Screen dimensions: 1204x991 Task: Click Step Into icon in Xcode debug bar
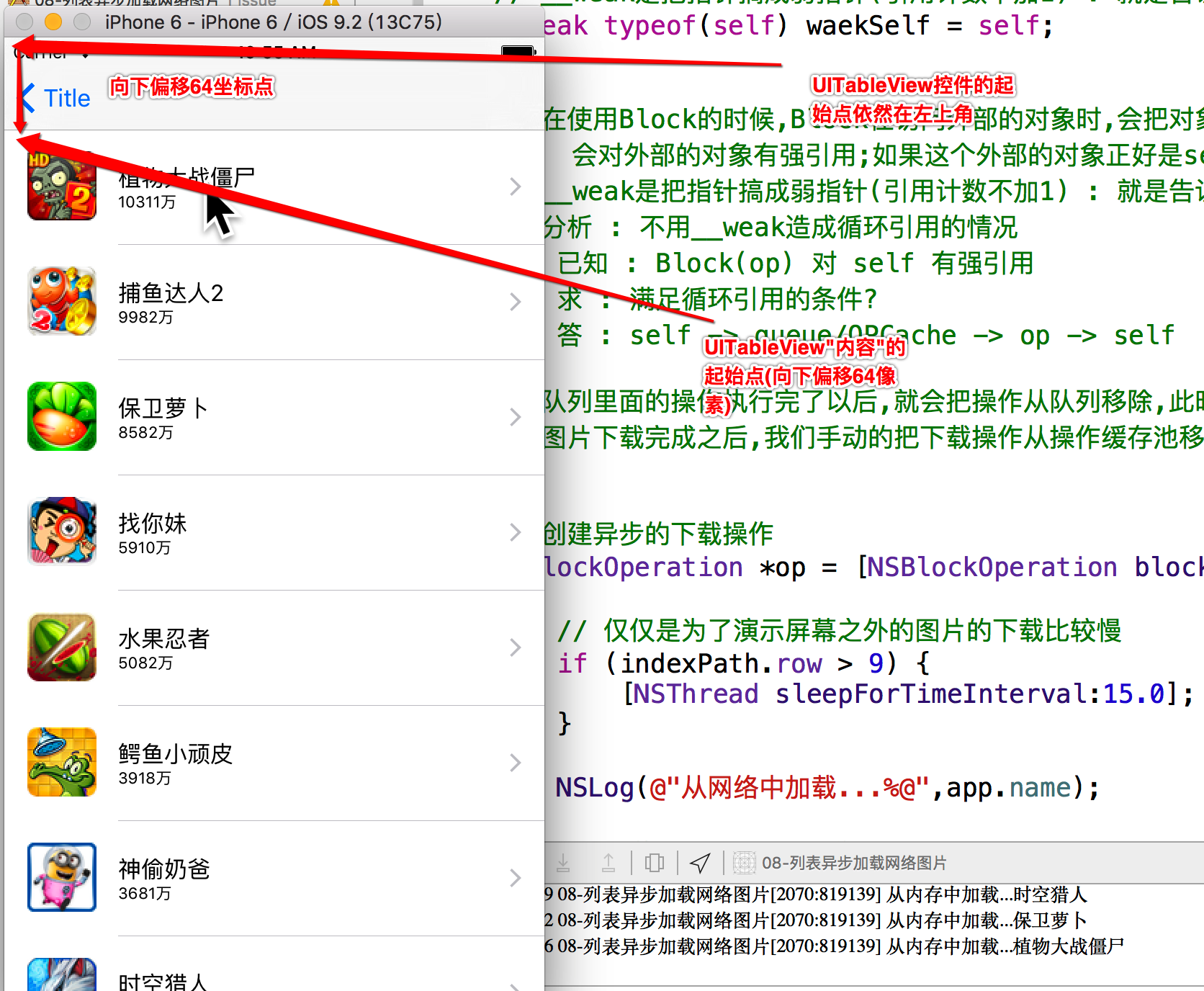[563, 862]
